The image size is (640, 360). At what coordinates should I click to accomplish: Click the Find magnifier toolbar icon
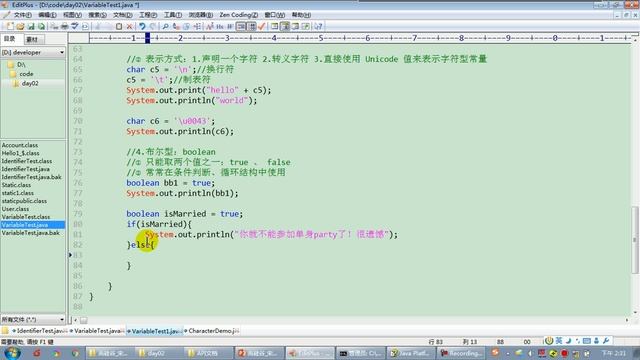(165, 27)
